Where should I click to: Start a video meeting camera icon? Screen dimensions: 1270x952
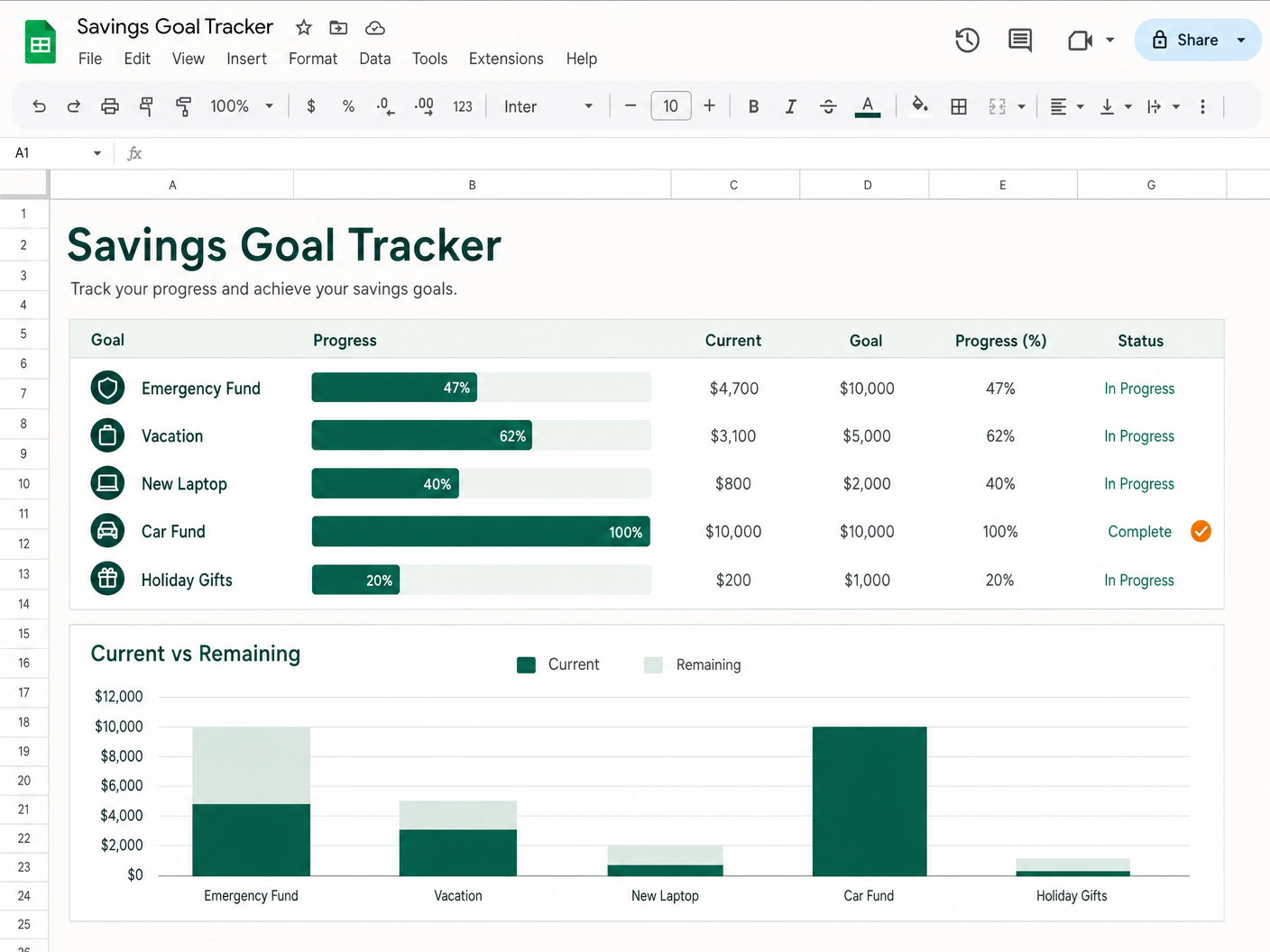pos(1080,40)
